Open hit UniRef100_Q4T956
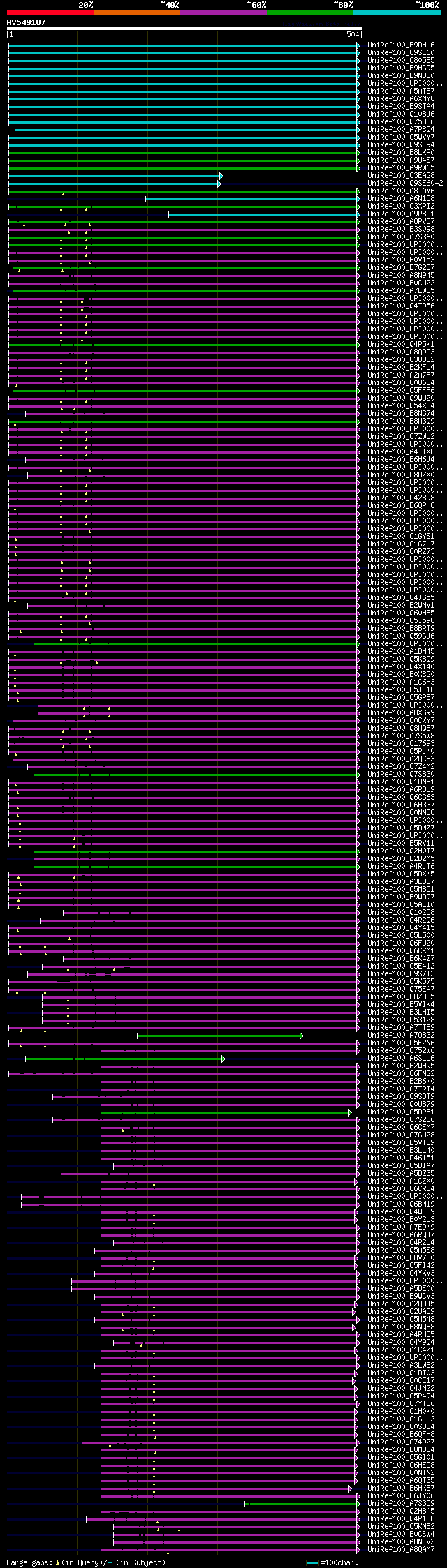This screenshot has height=1568, width=447. pos(401,306)
